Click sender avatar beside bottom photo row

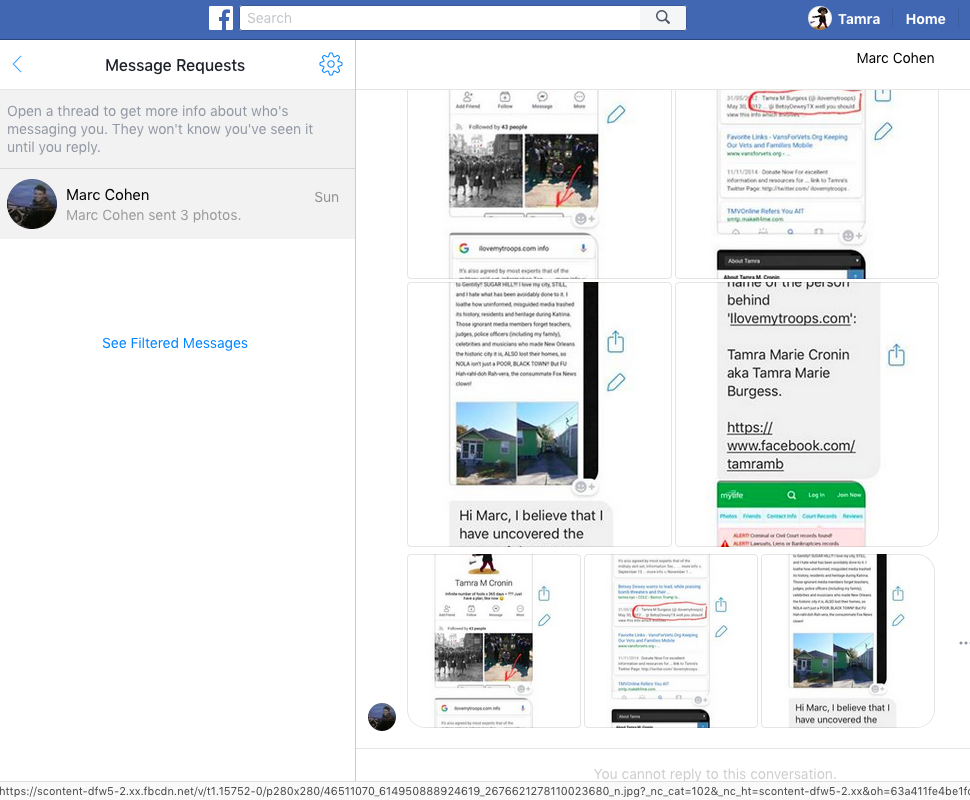pos(382,717)
